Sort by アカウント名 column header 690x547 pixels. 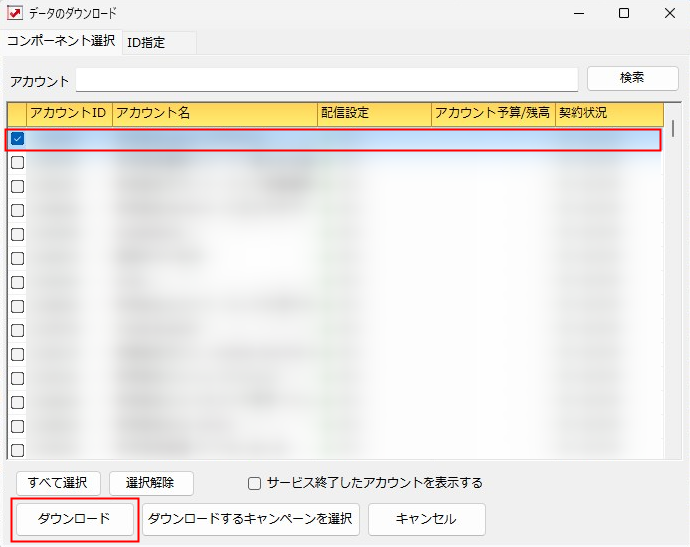pyautogui.click(x=214, y=113)
